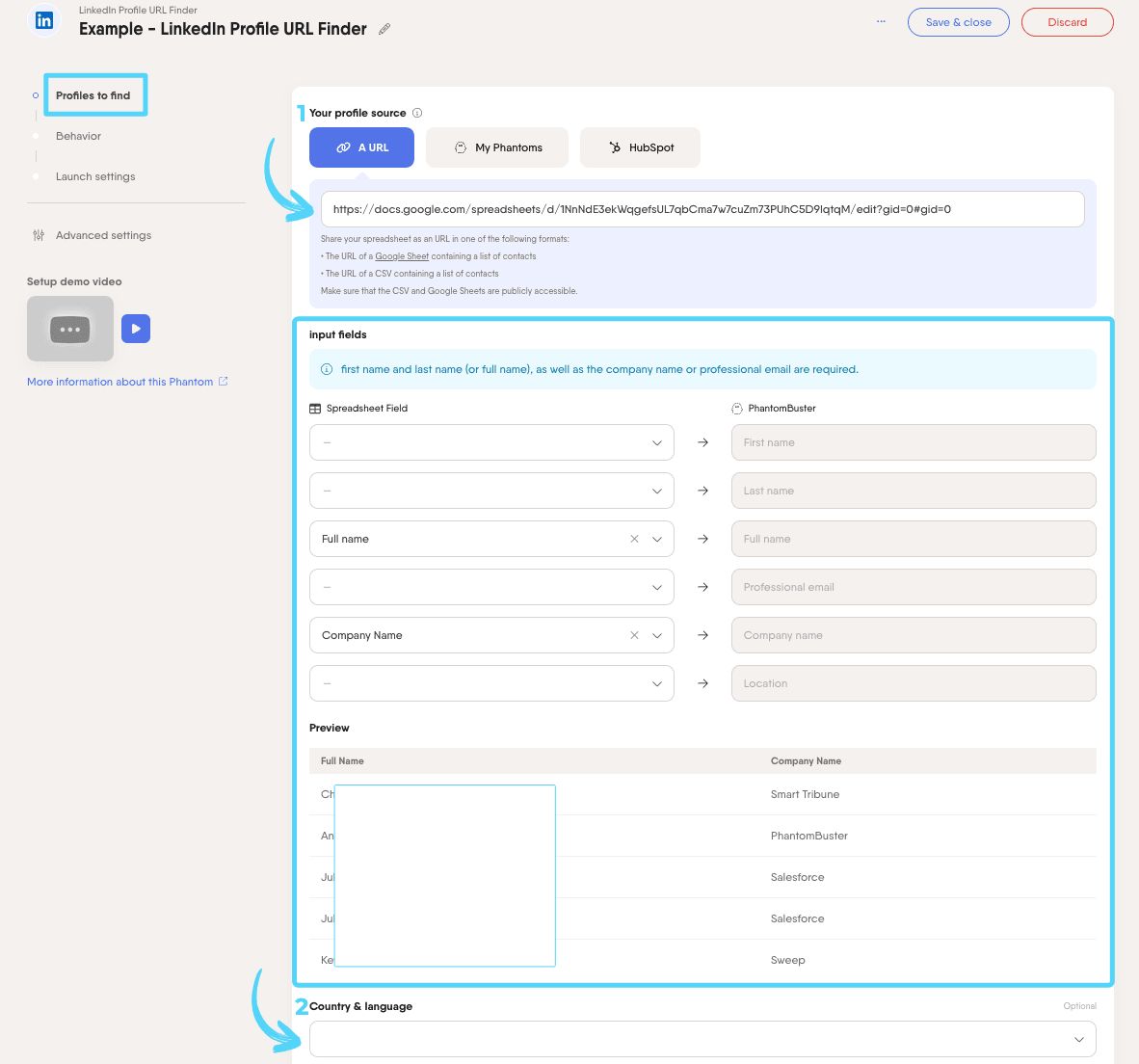Open Advanced settings
Image resolution: width=1139 pixels, height=1064 pixels.
[x=103, y=235]
